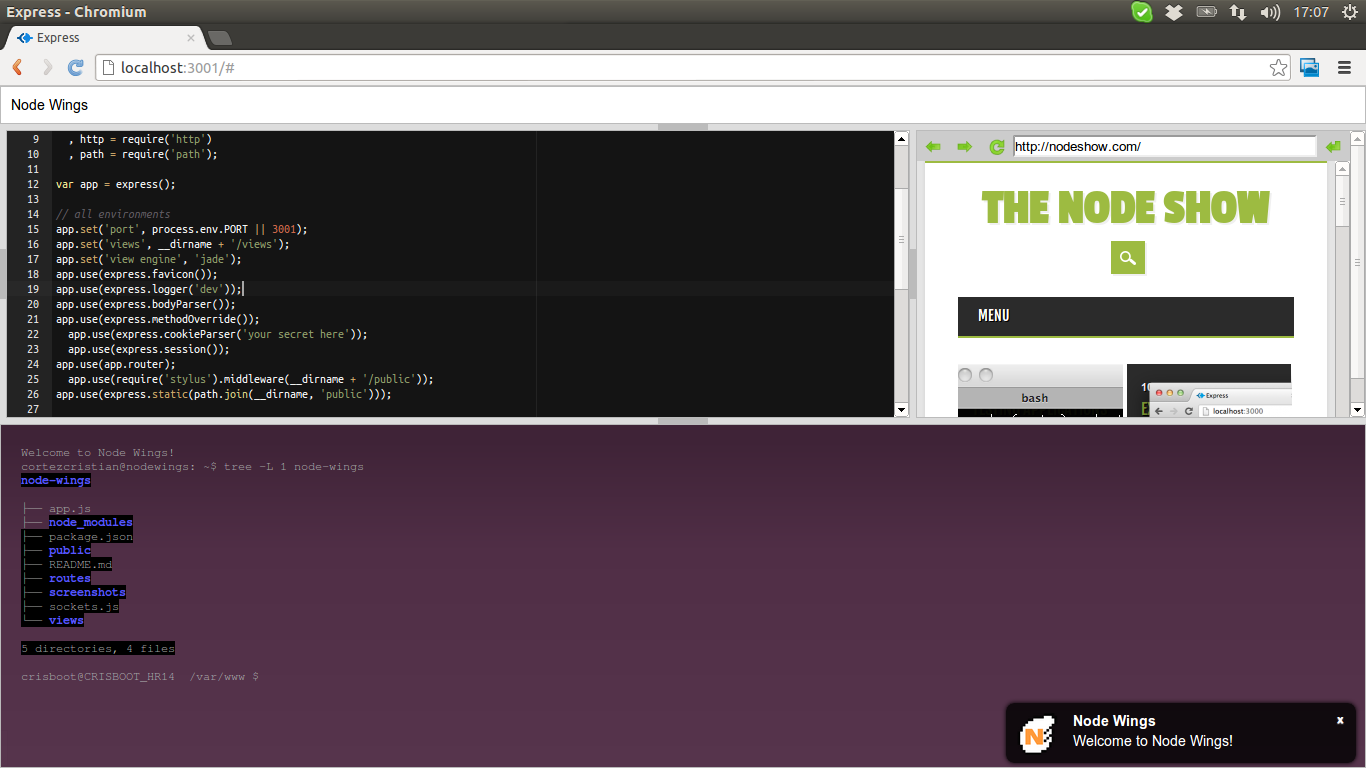Viewport: 1366px width, 768px height.
Task: Click the app.use(express.methodOverride()) line
Action: (x=158, y=319)
